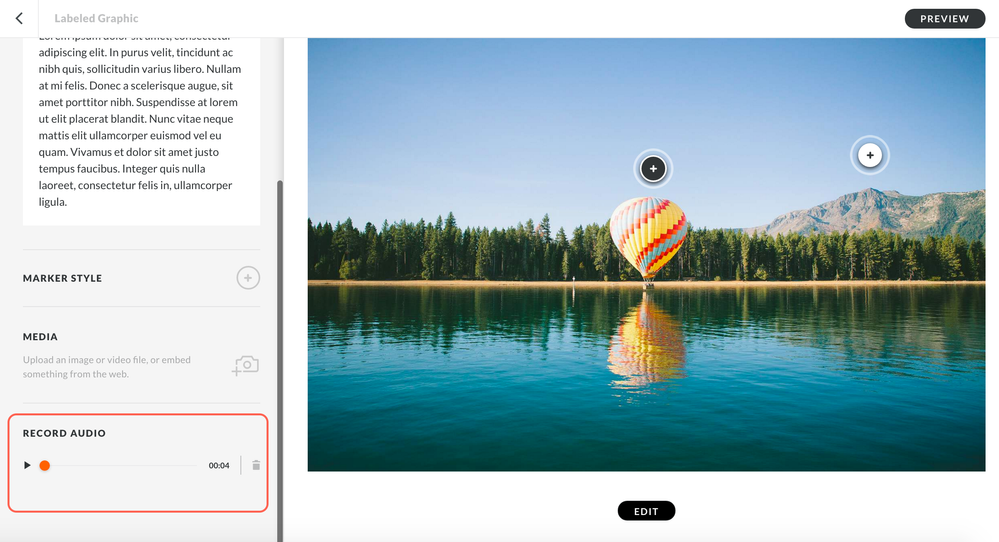Screen dimensions: 999x542
Task: Click the Labeled Graphic title
Action: tap(96, 18)
